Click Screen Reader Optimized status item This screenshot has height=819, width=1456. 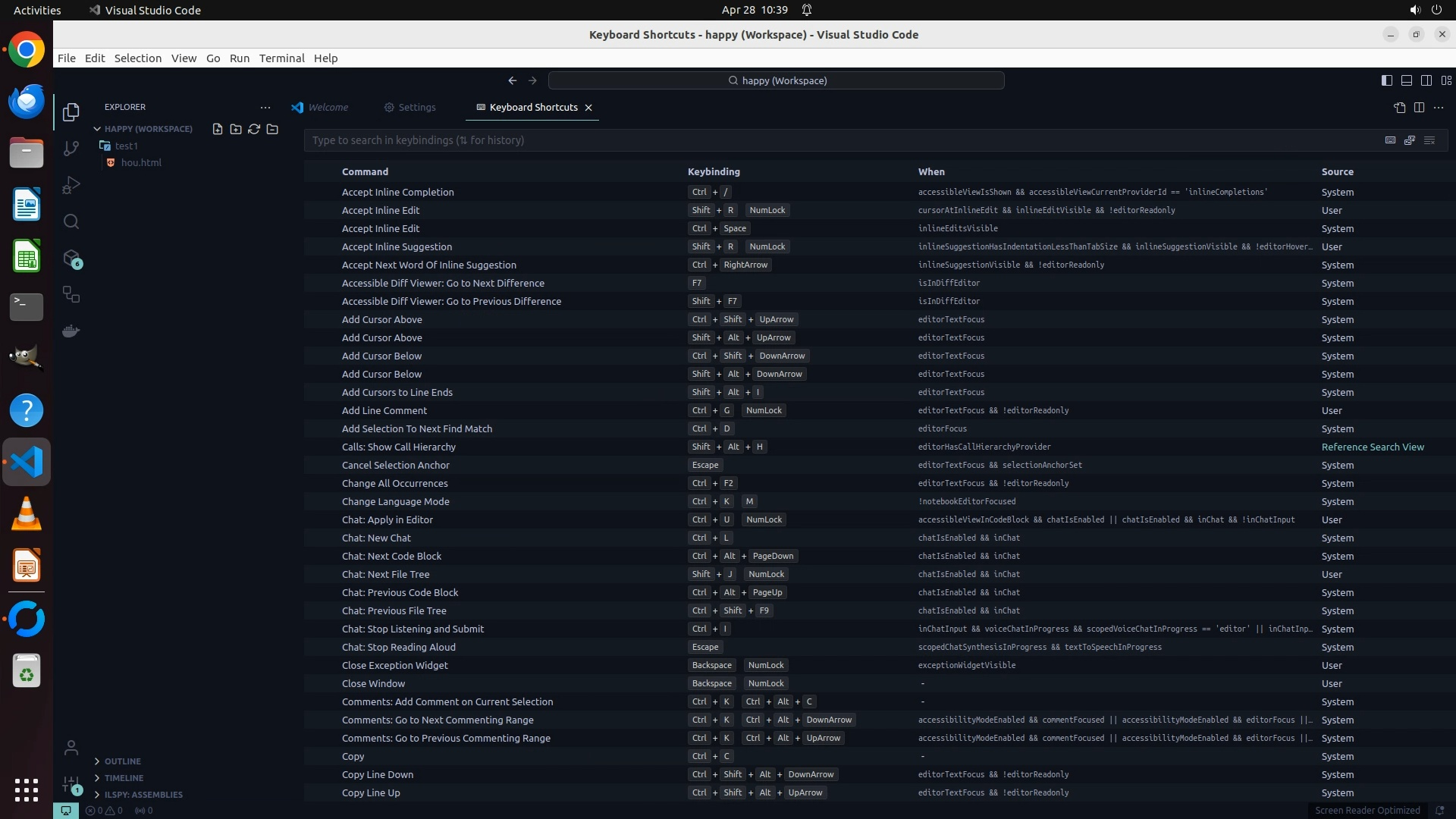click(1367, 811)
